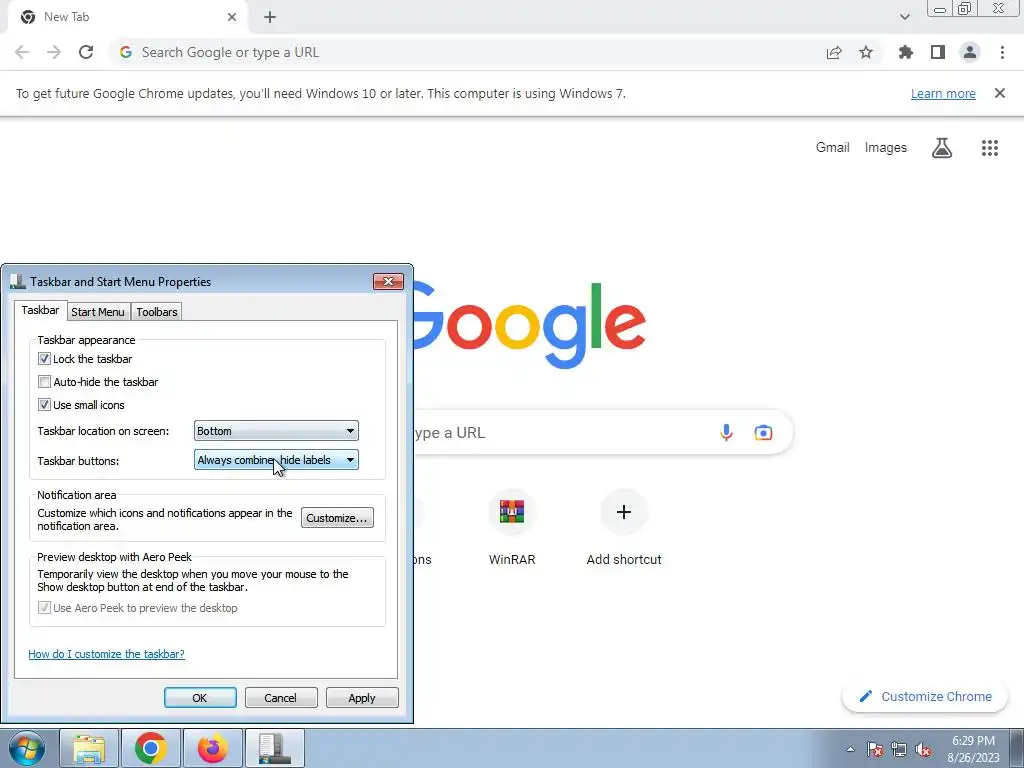Open the Chrome profile avatar
This screenshot has width=1024, height=768.
click(970, 52)
